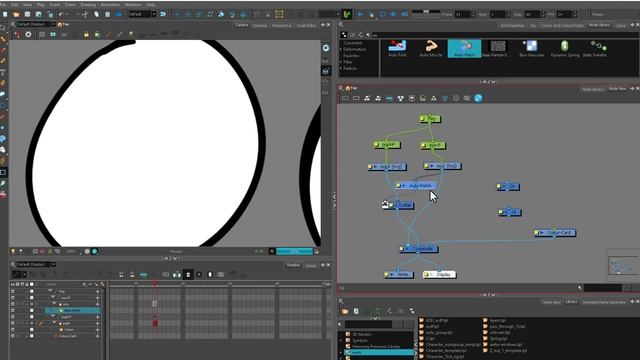Viewport: 640px width, 360px height.
Task: Click the pencil tool in left toolbar
Action: pos(3,60)
